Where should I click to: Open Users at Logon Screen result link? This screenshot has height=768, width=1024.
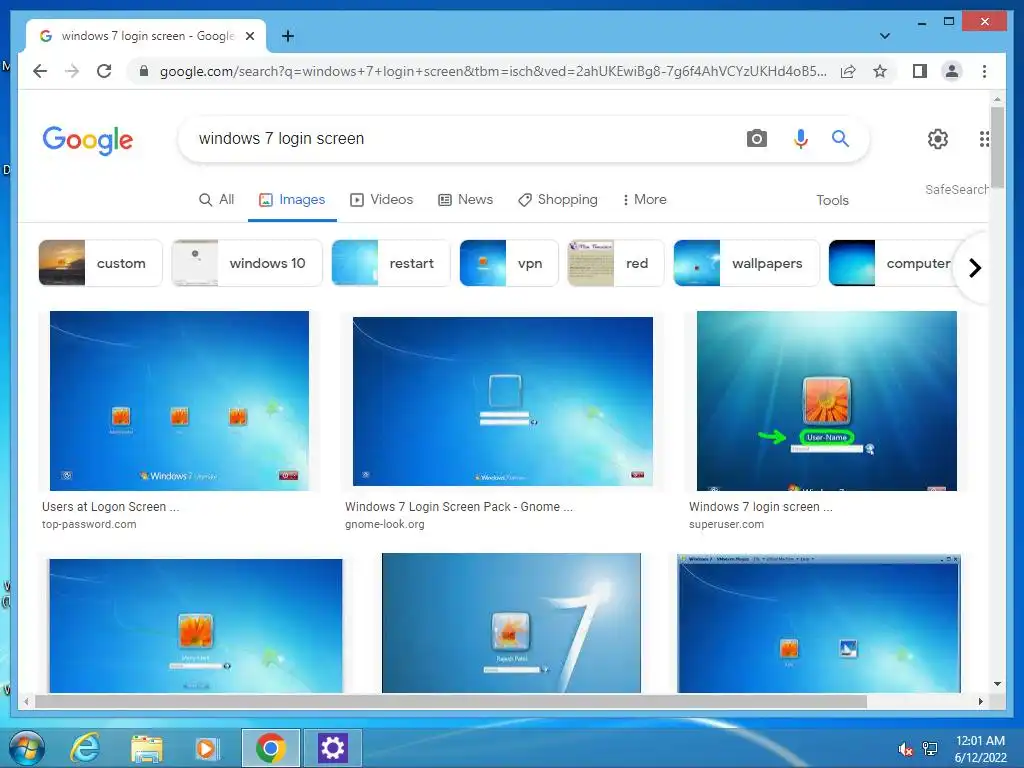[x=110, y=507]
